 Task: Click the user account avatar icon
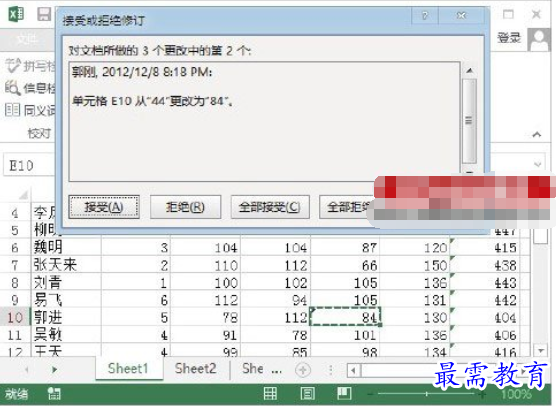pyautogui.click(x=539, y=39)
